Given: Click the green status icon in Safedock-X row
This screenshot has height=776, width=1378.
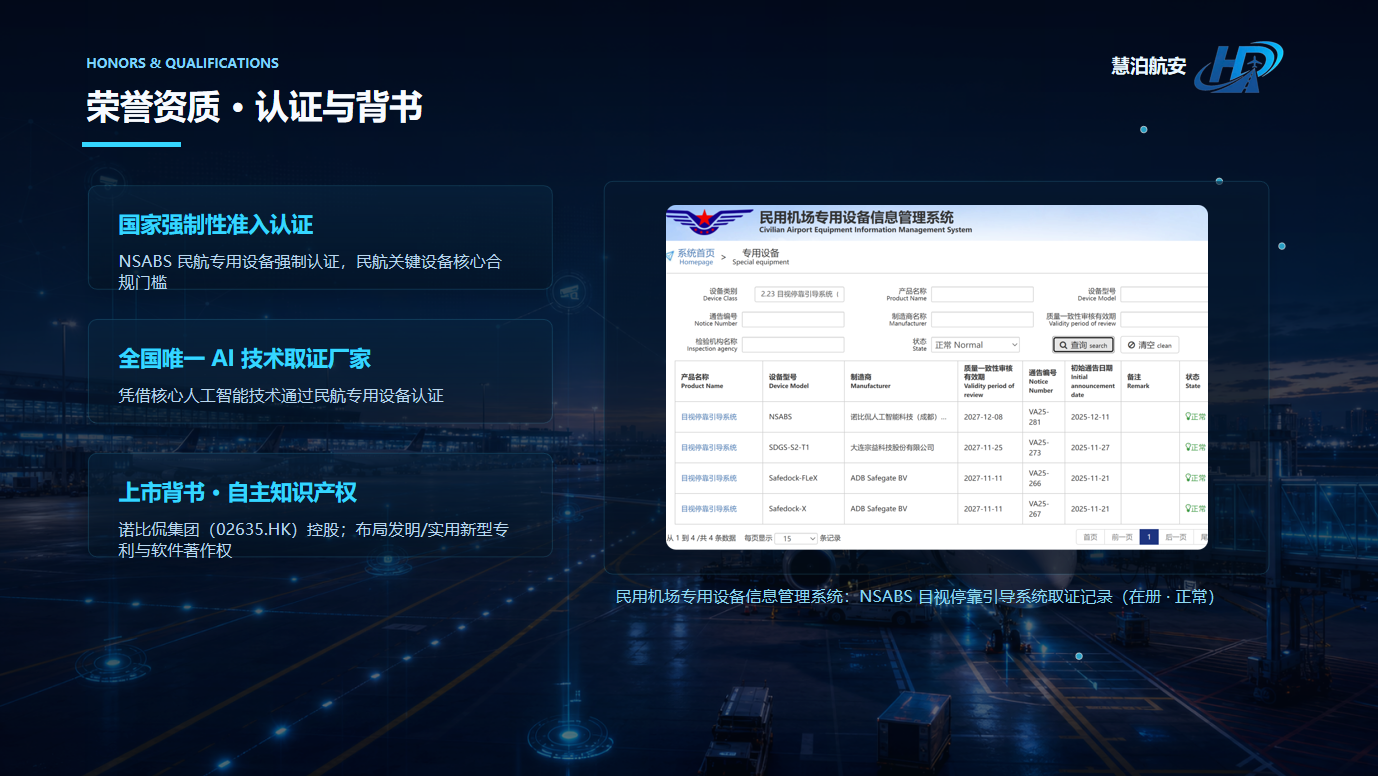Looking at the screenshot, I should click(x=1188, y=508).
